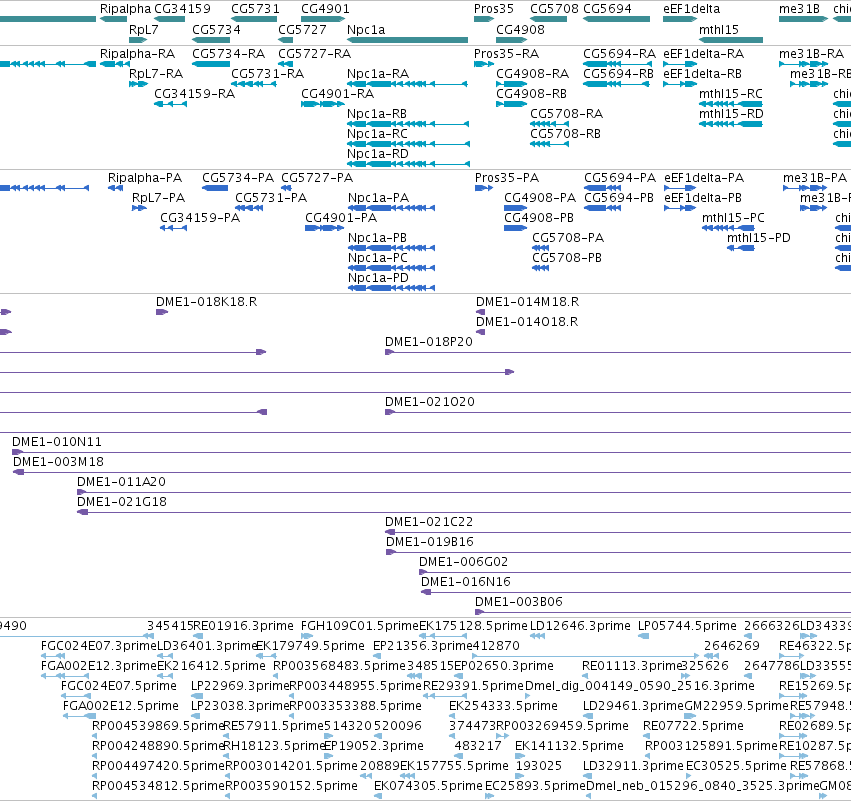Click the CG5734 gene label
Viewport: 851px width, 801px height.
point(216,30)
